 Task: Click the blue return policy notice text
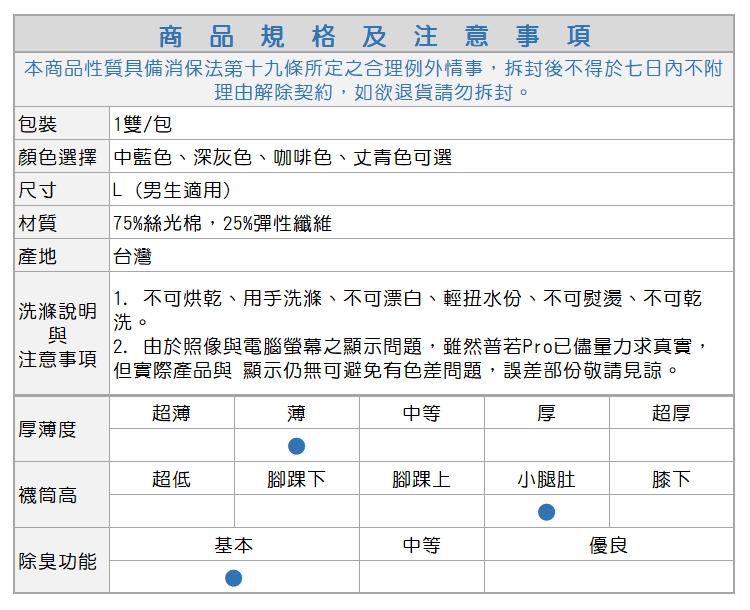coord(375,80)
